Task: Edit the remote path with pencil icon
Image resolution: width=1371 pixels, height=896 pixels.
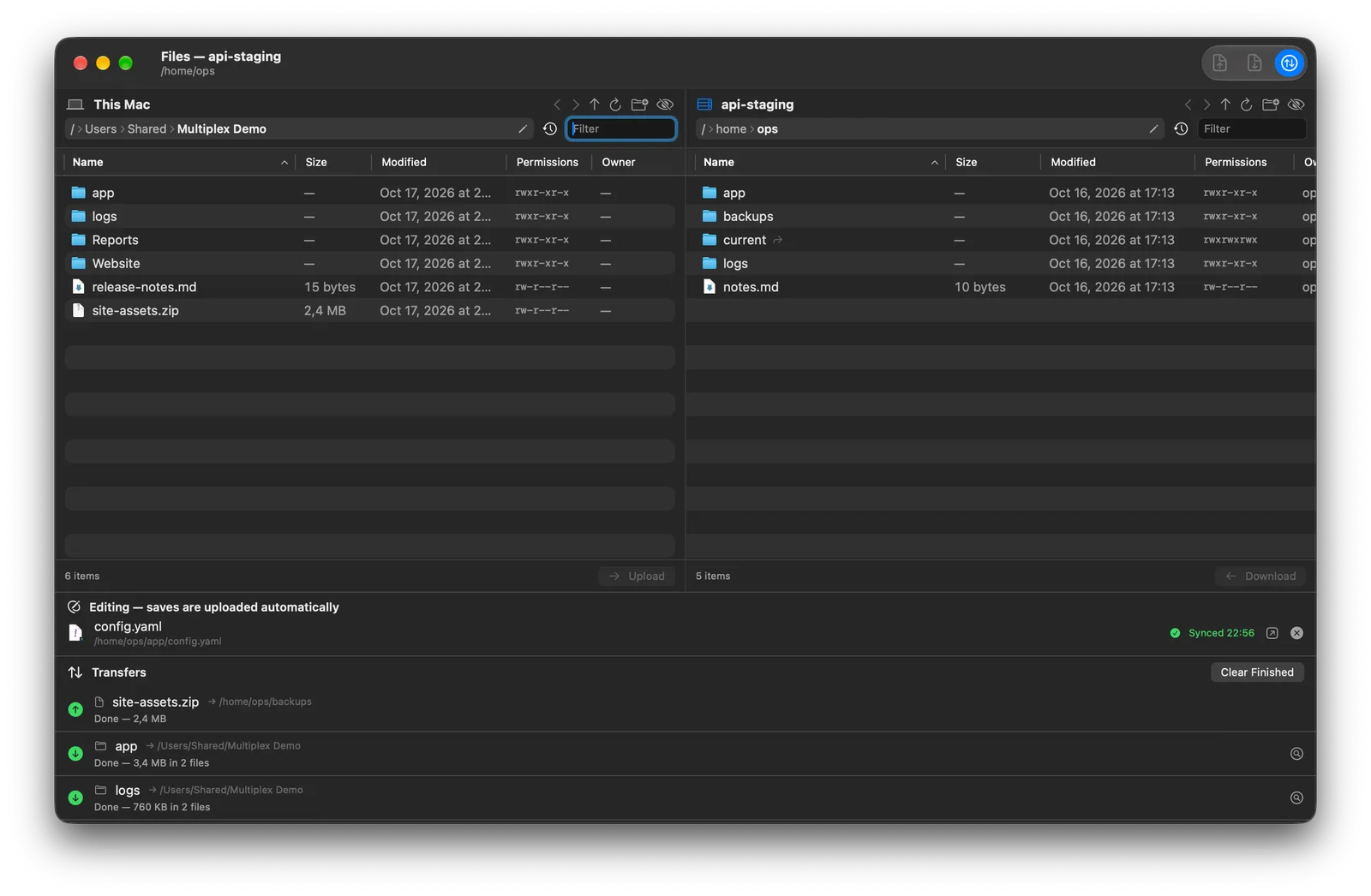Action: [x=1153, y=129]
